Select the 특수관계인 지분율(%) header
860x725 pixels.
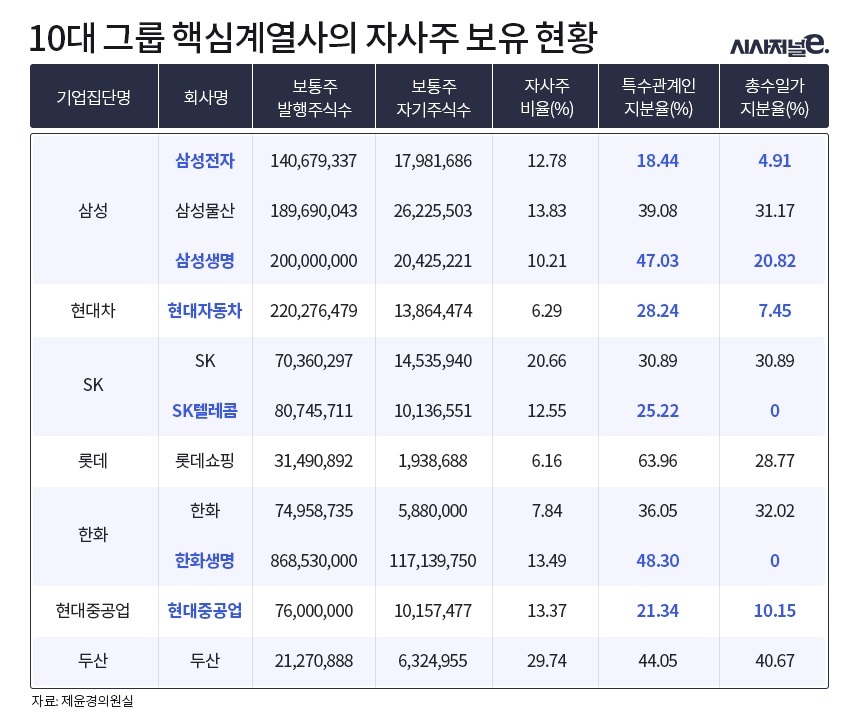658,97
